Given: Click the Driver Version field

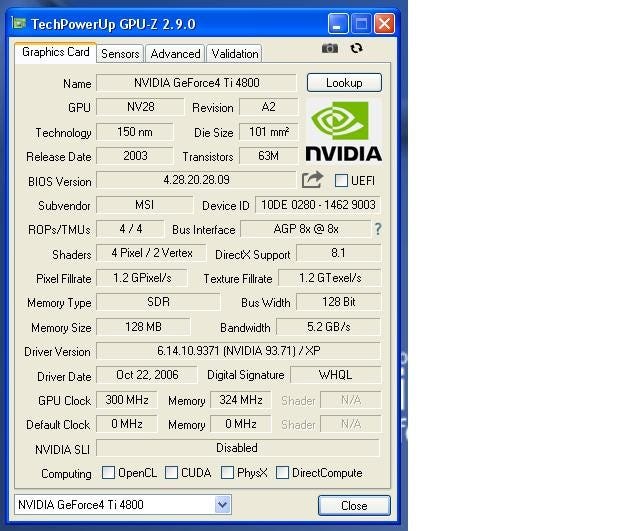Looking at the screenshot, I should pos(238,351).
